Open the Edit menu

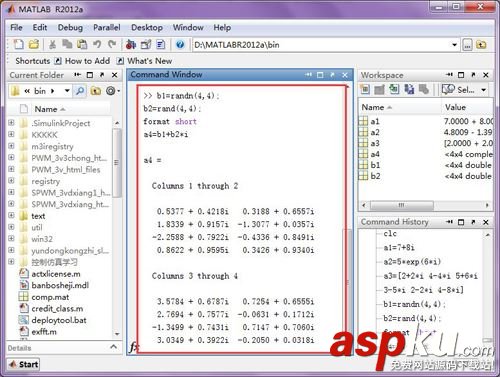(x=40, y=27)
